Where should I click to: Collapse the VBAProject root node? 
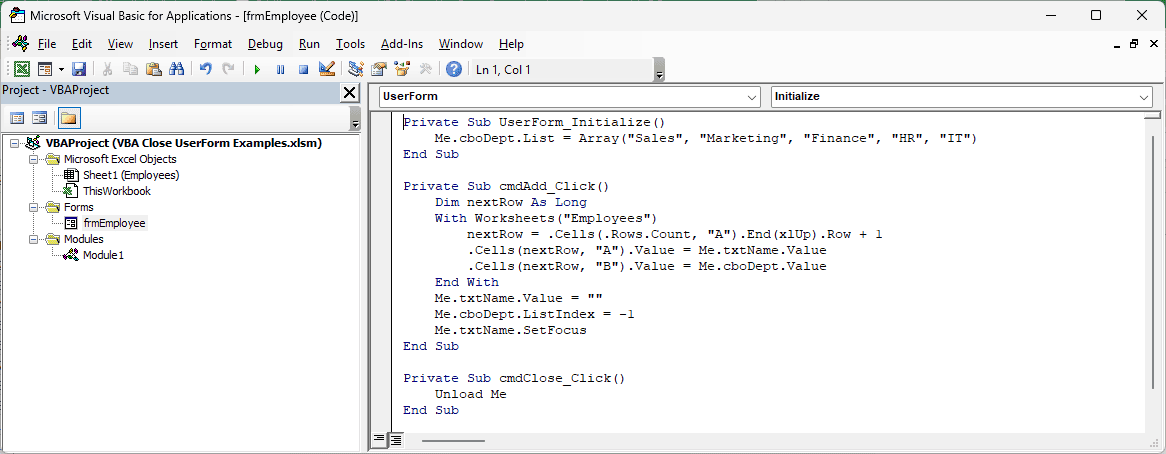pyautogui.click(x=14, y=143)
